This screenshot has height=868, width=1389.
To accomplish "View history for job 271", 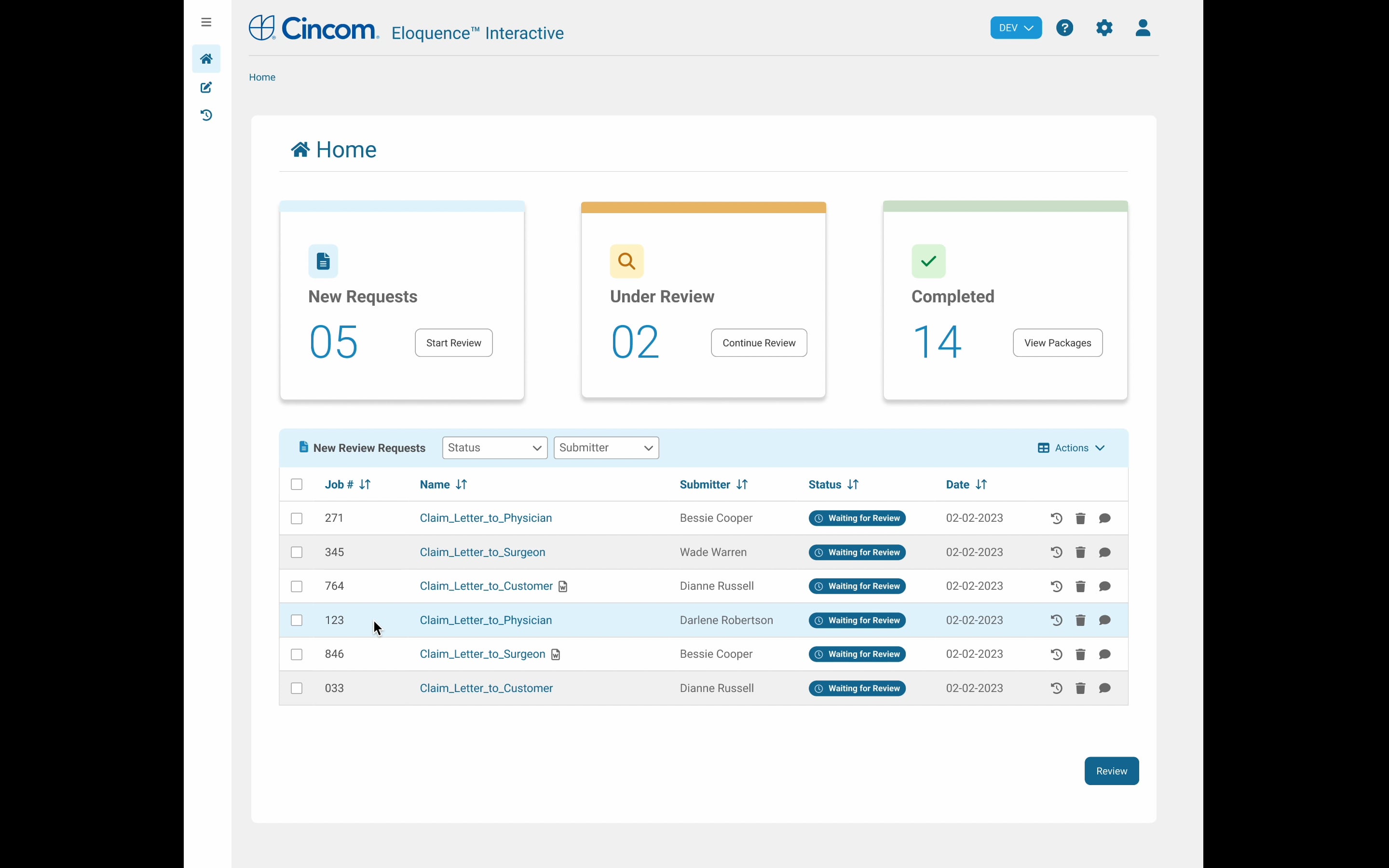I will tap(1056, 518).
